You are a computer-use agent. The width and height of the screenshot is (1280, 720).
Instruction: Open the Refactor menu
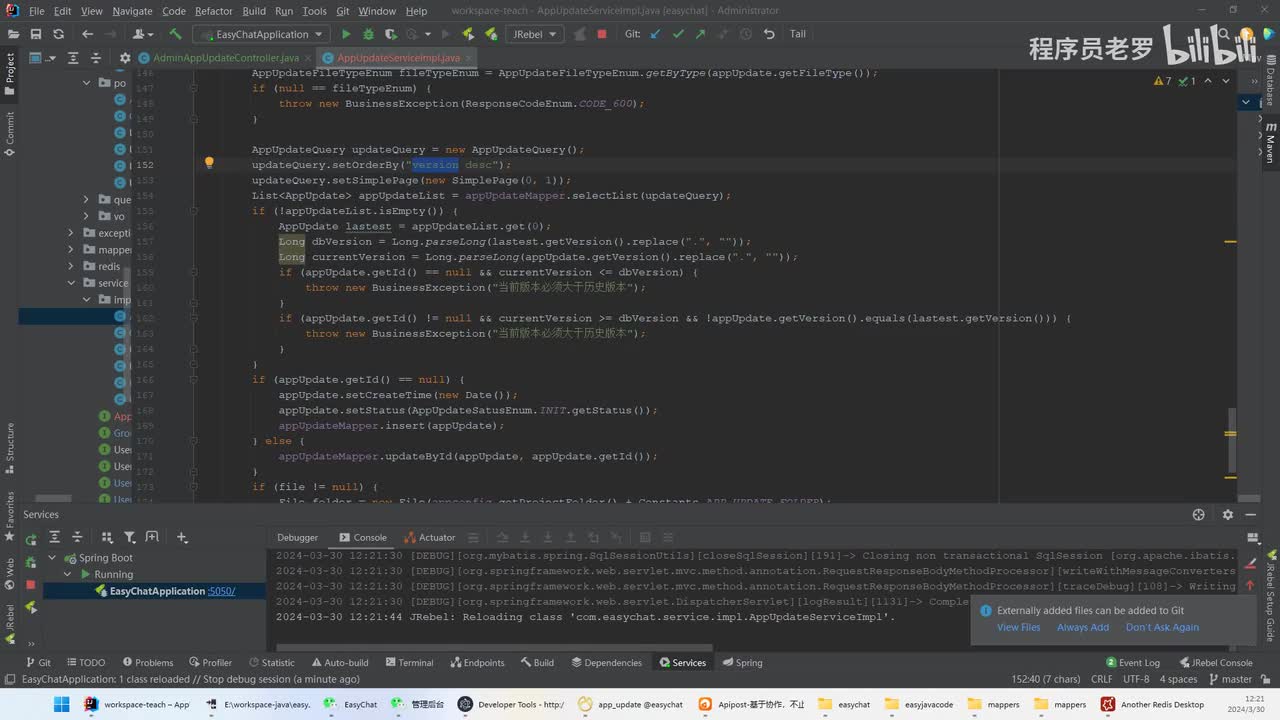214,11
